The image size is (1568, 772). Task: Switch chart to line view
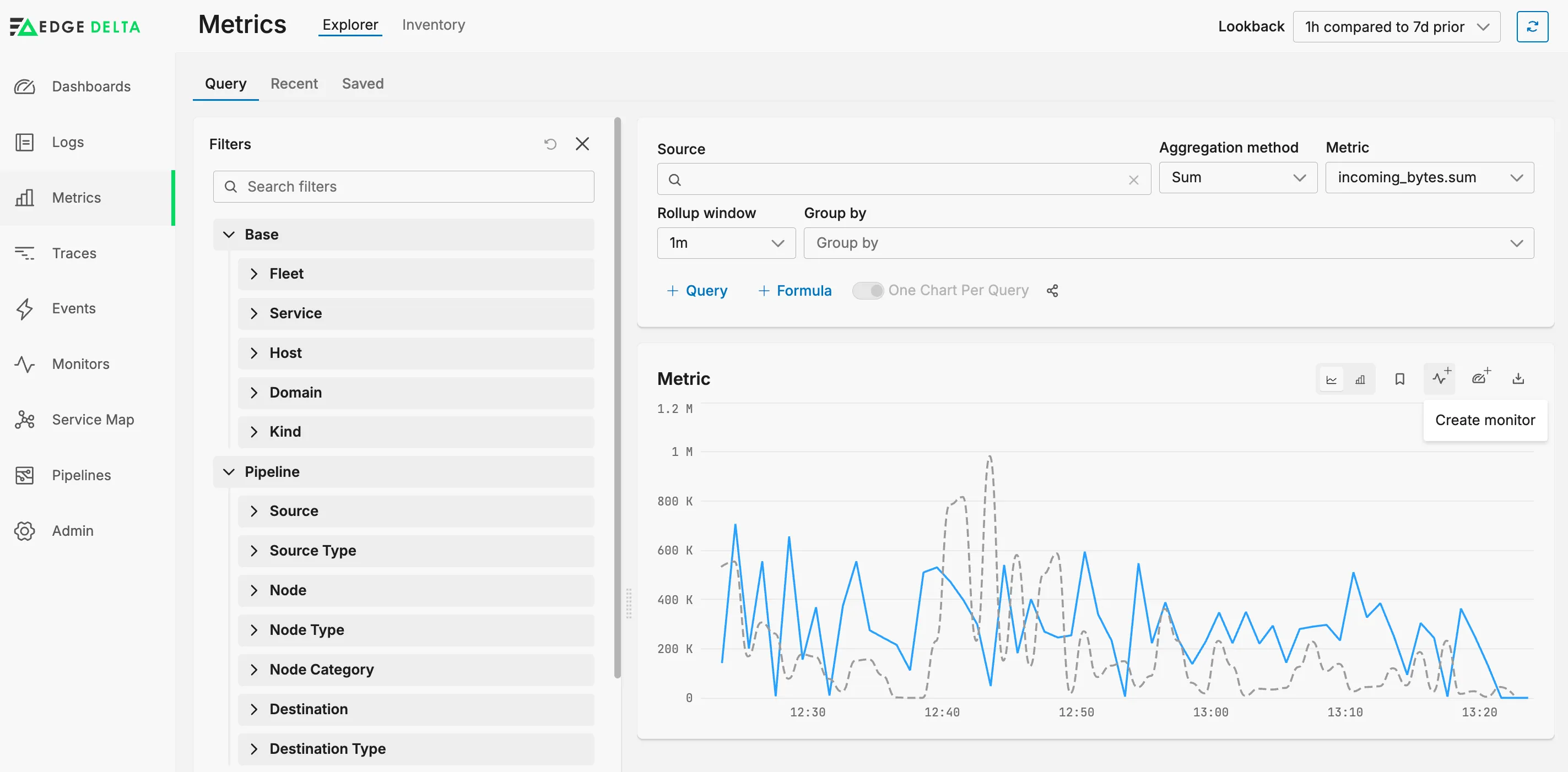point(1331,379)
